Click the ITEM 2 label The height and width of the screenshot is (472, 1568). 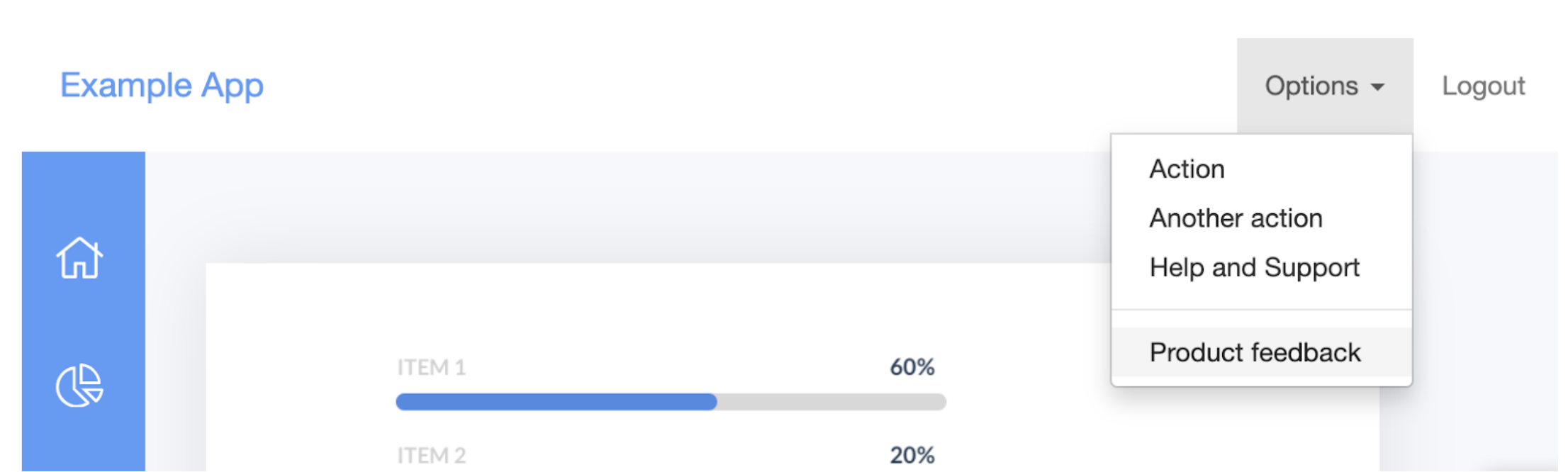point(431,455)
